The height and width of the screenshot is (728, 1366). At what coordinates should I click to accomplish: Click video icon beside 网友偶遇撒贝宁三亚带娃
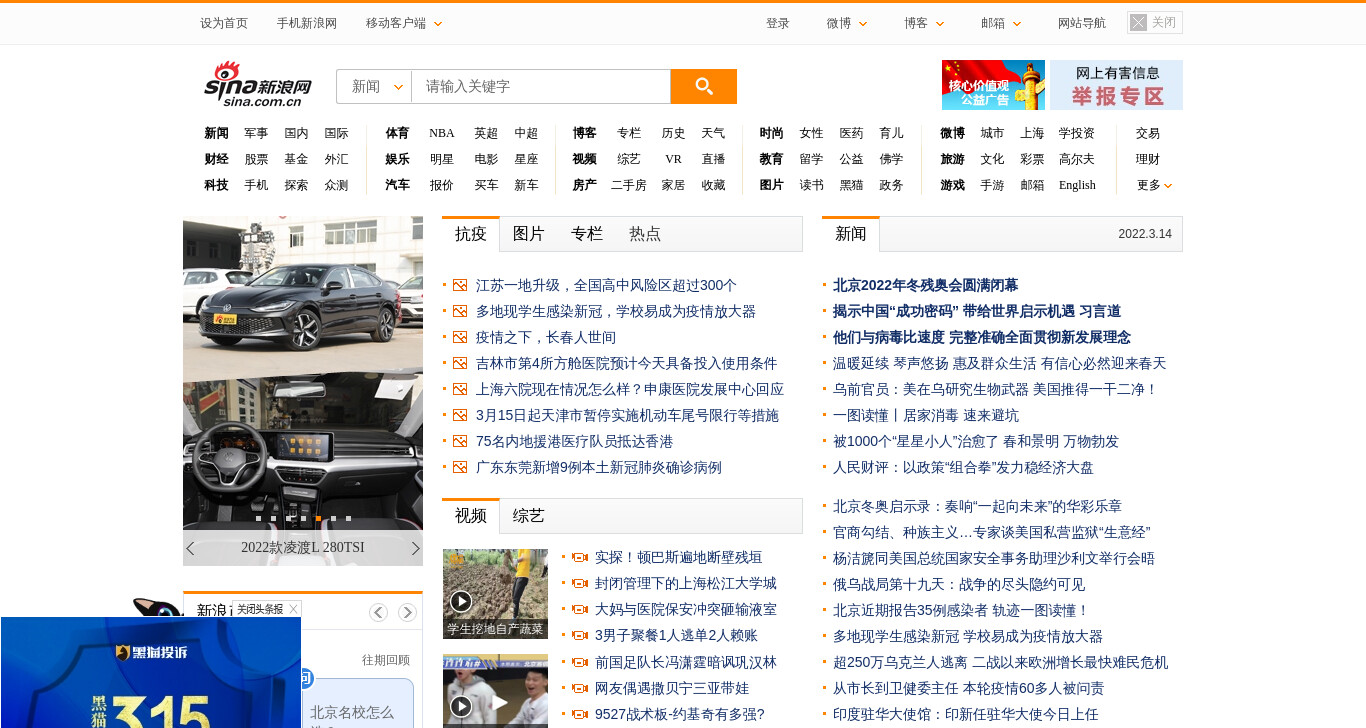pos(579,689)
